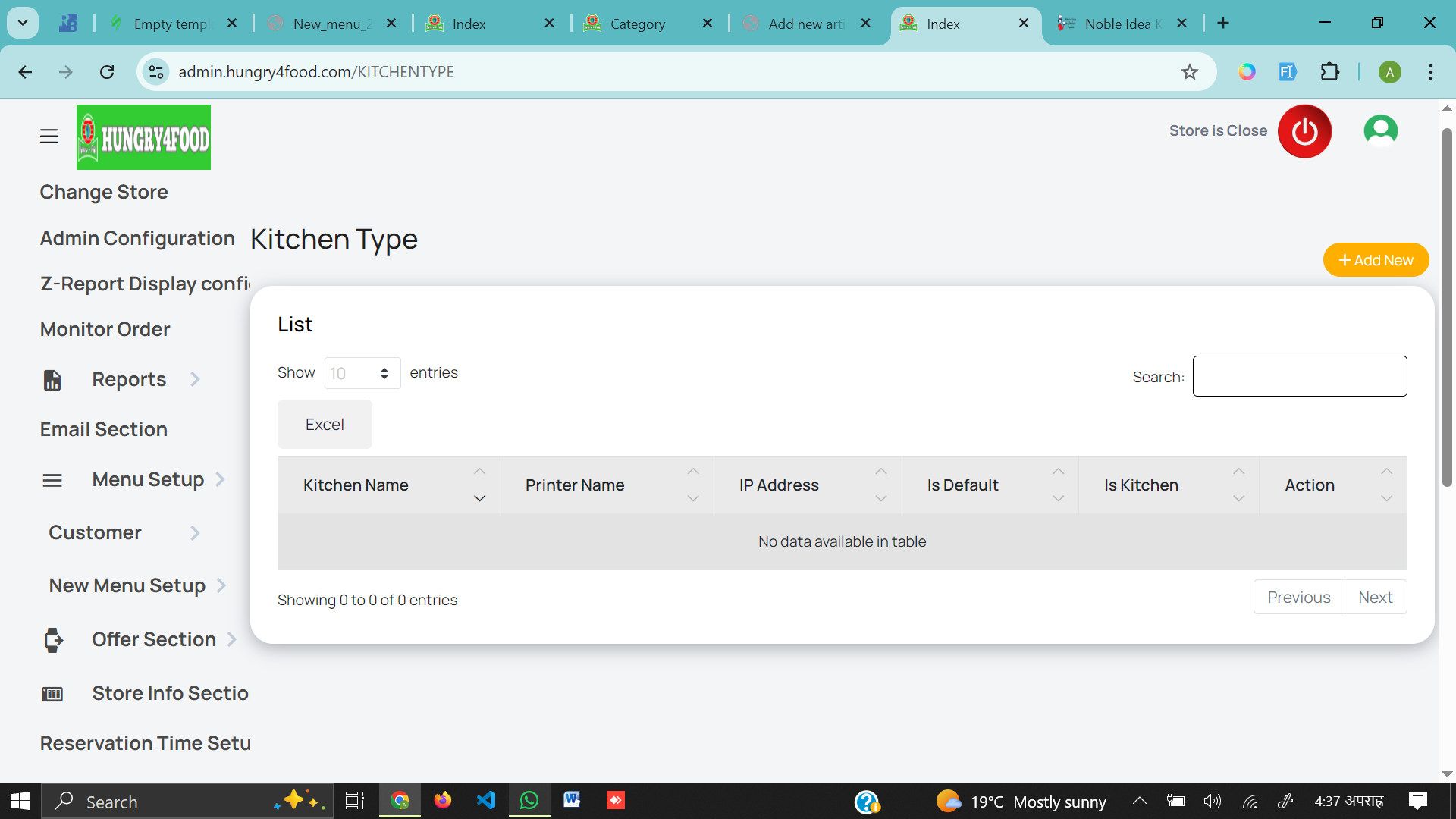Click the hamburger menu icon beside logo

(x=49, y=136)
